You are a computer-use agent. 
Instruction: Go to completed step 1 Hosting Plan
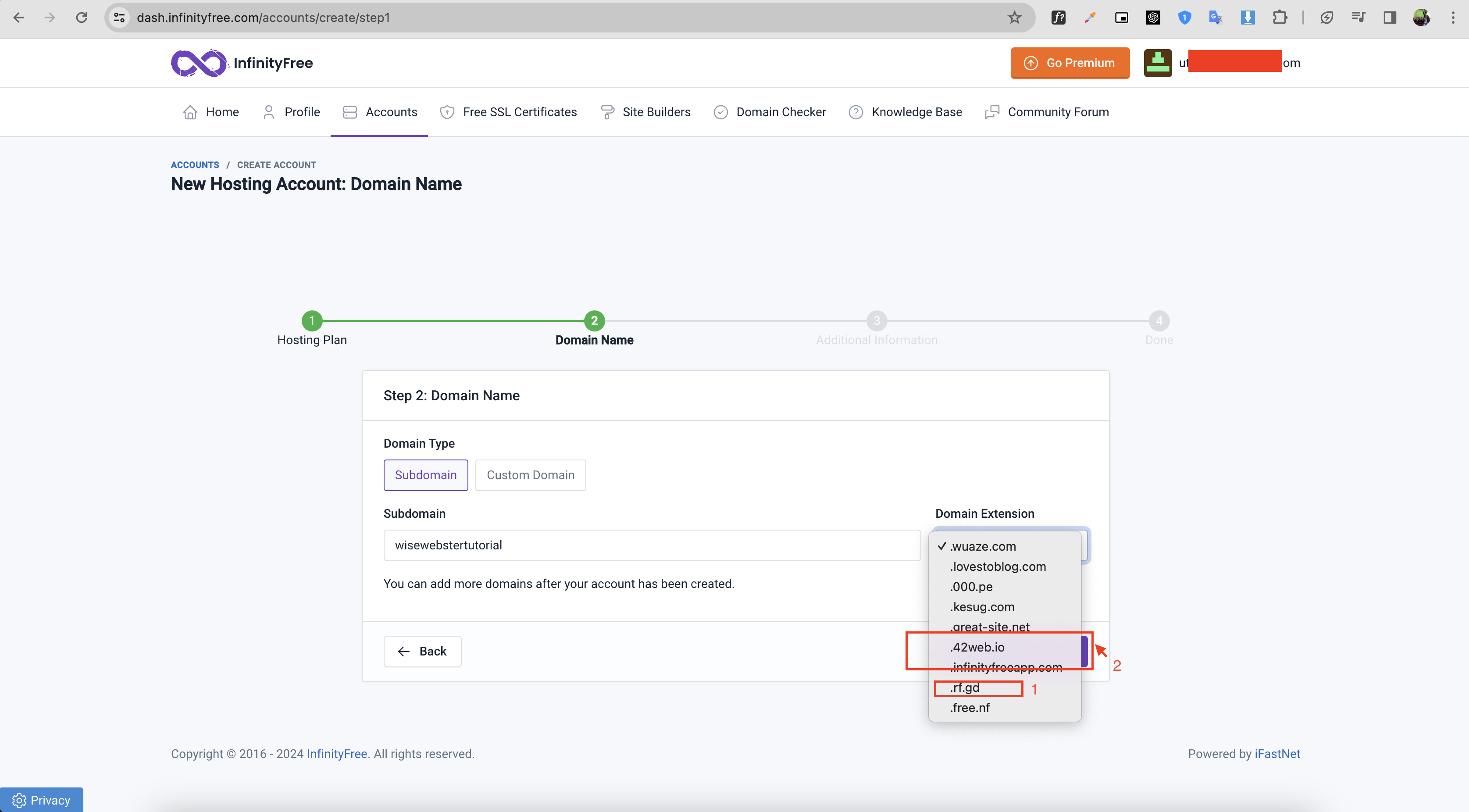click(x=312, y=321)
